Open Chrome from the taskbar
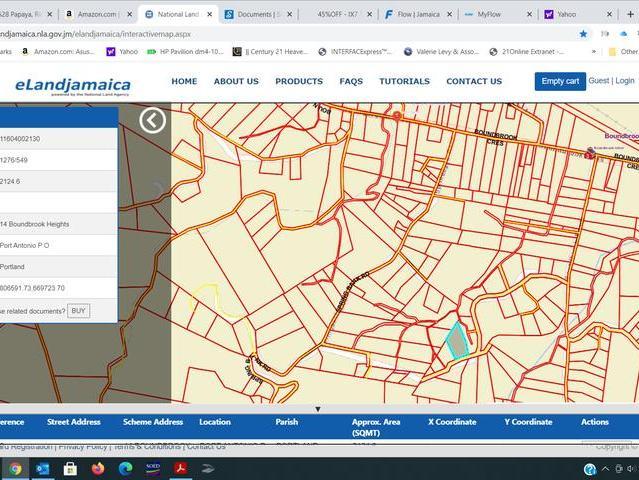Viewport: 639px width, 480px height. pyautogui.click(x=15, y=468)
